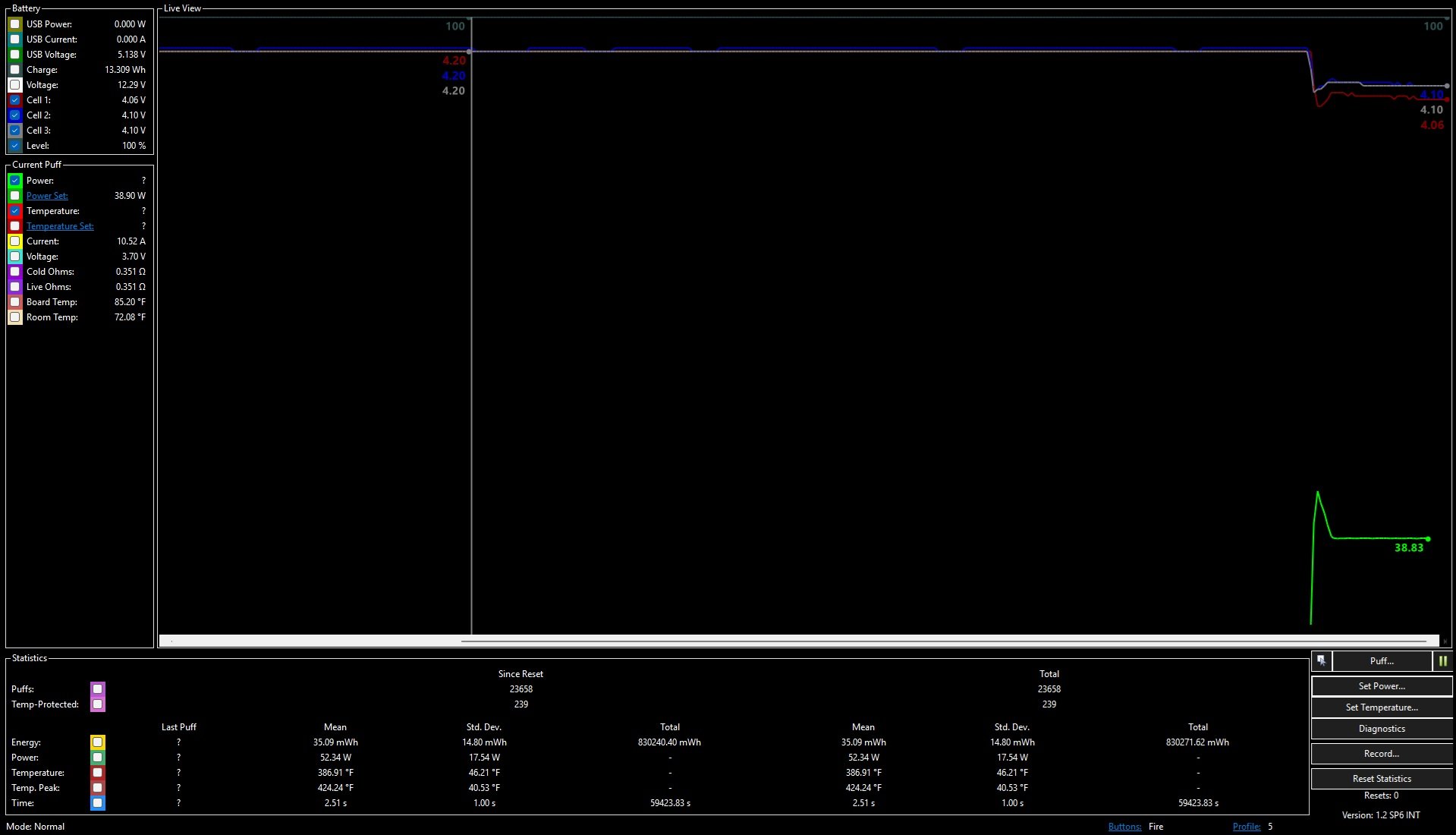Image resolution: width=1456 pixels, height=835 pixels.
Task: Uncheck the green Power checkbox in Current Puff
Action: tap(15, 181)
